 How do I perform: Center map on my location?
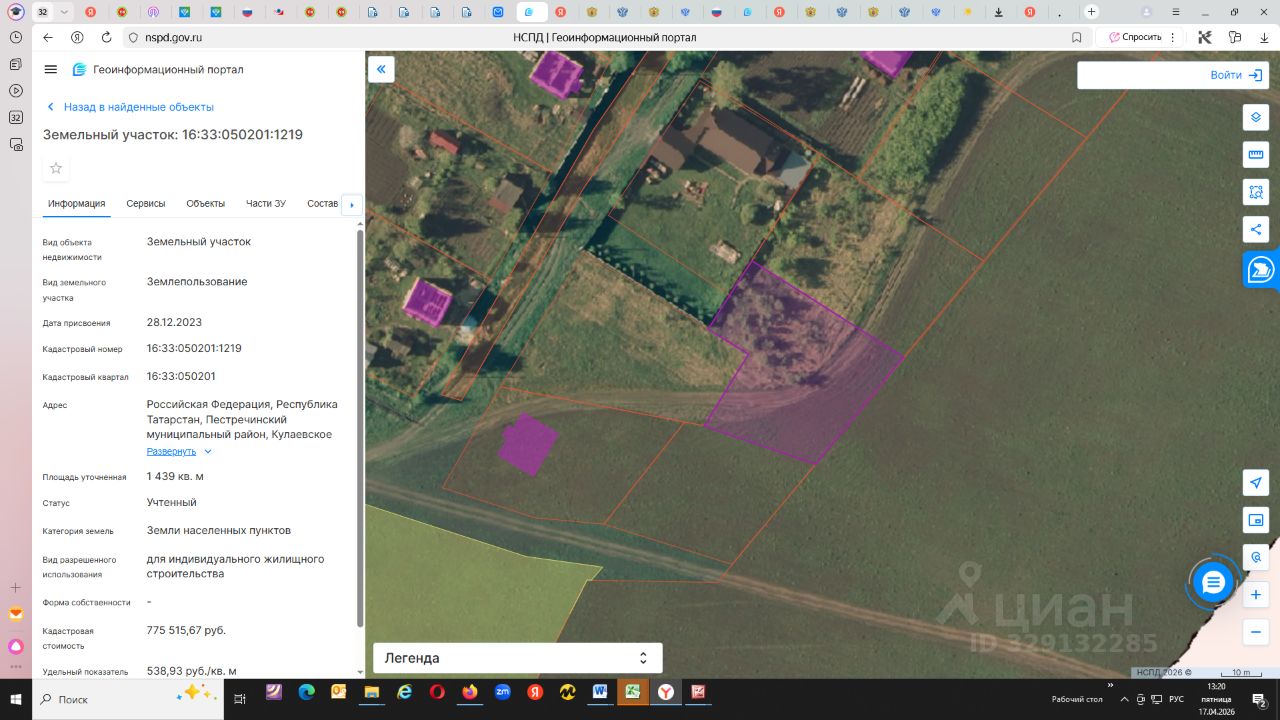coord(1255,483)
